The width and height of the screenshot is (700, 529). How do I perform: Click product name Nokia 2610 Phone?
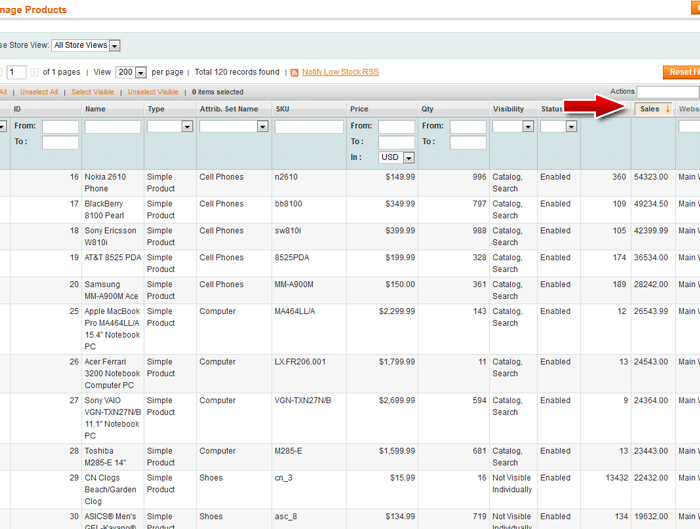click(105, 183)
